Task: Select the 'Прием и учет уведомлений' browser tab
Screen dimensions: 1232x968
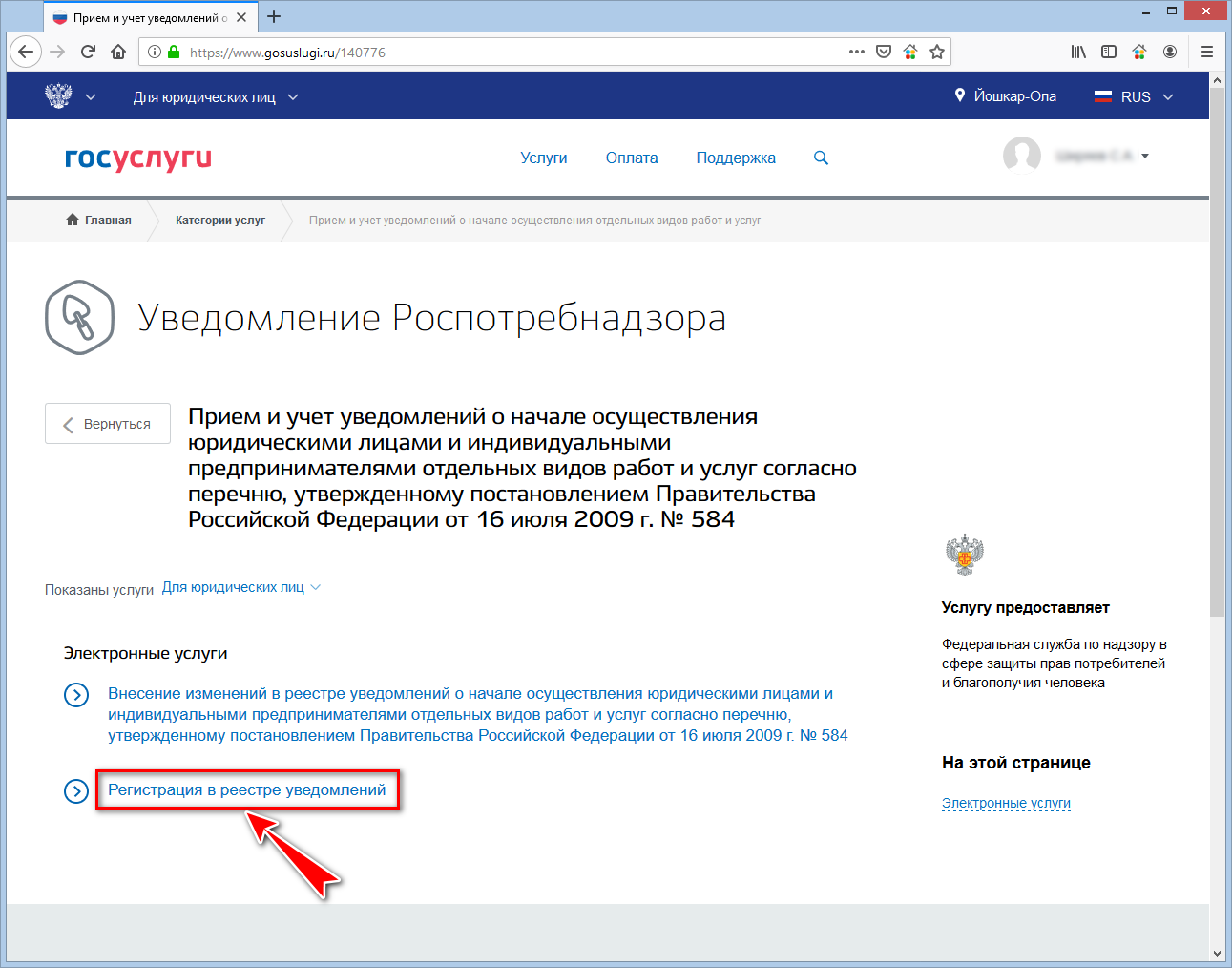Action: [150, 17]
